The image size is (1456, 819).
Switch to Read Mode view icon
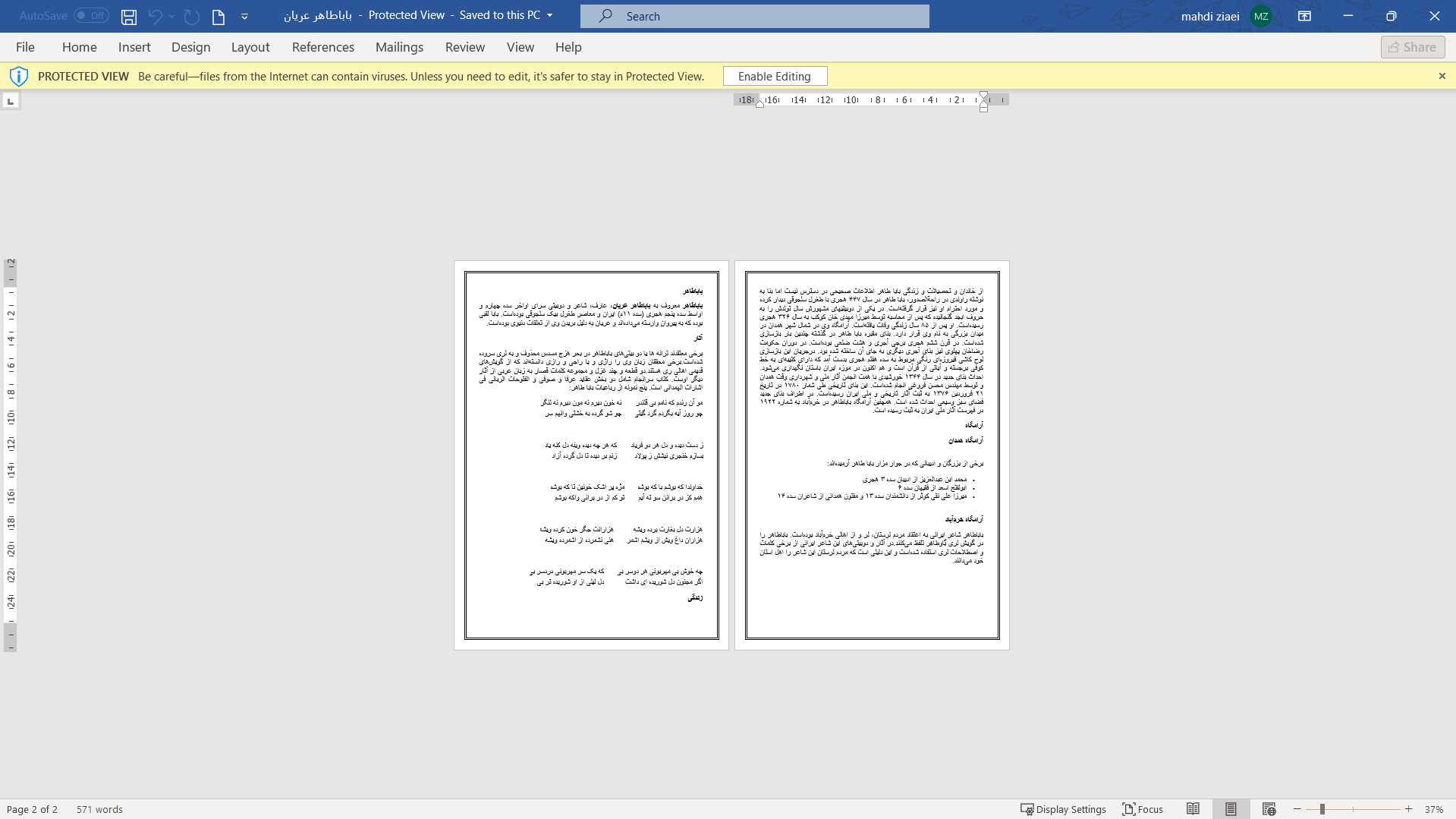point(1193,809)
